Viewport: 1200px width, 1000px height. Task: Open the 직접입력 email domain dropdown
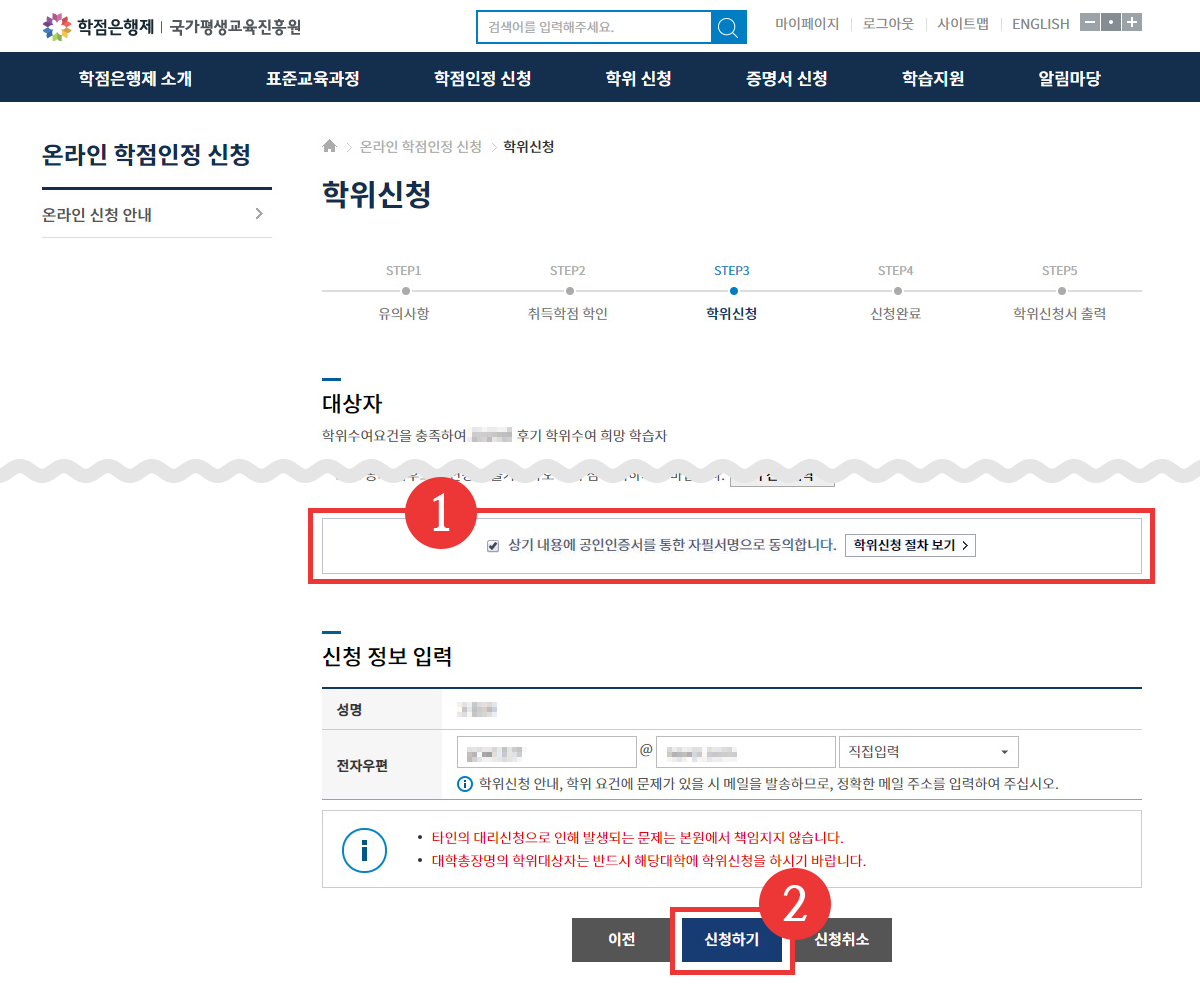click(928, 752)
